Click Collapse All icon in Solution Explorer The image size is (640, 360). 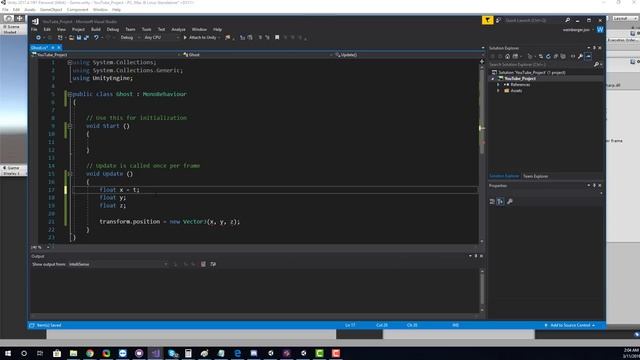tap(556, 56)
